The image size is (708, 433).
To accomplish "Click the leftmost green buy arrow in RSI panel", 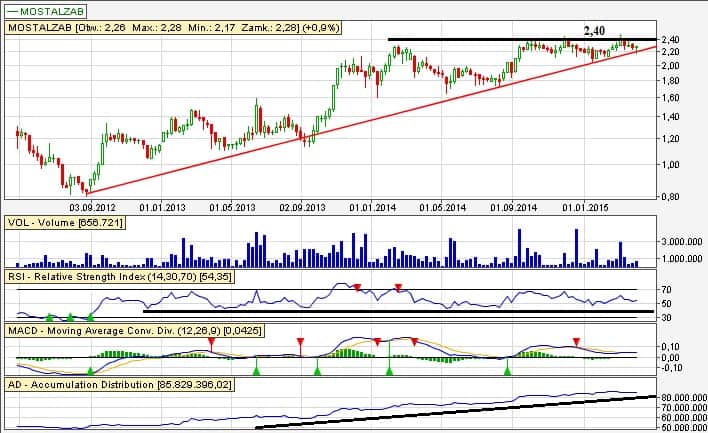I will click(49, 316).
